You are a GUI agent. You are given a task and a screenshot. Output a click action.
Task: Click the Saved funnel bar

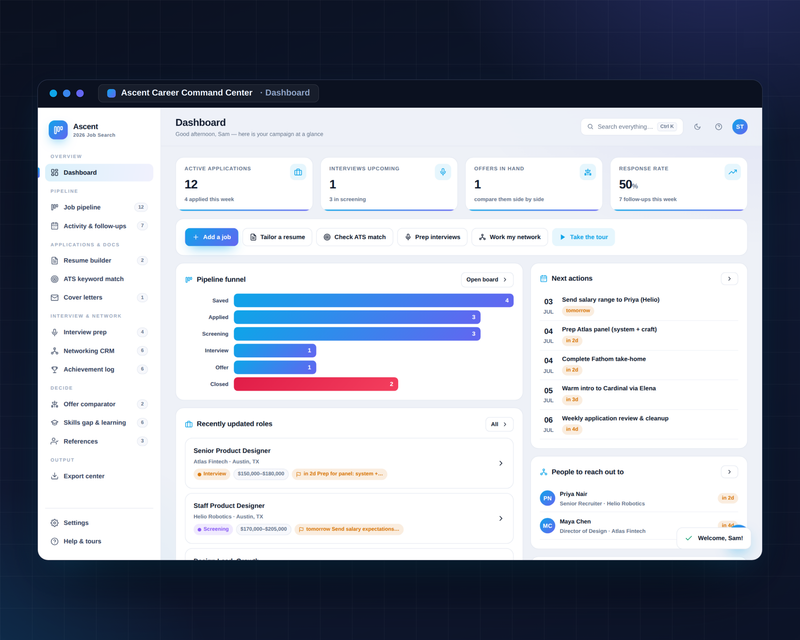point(373,300)
